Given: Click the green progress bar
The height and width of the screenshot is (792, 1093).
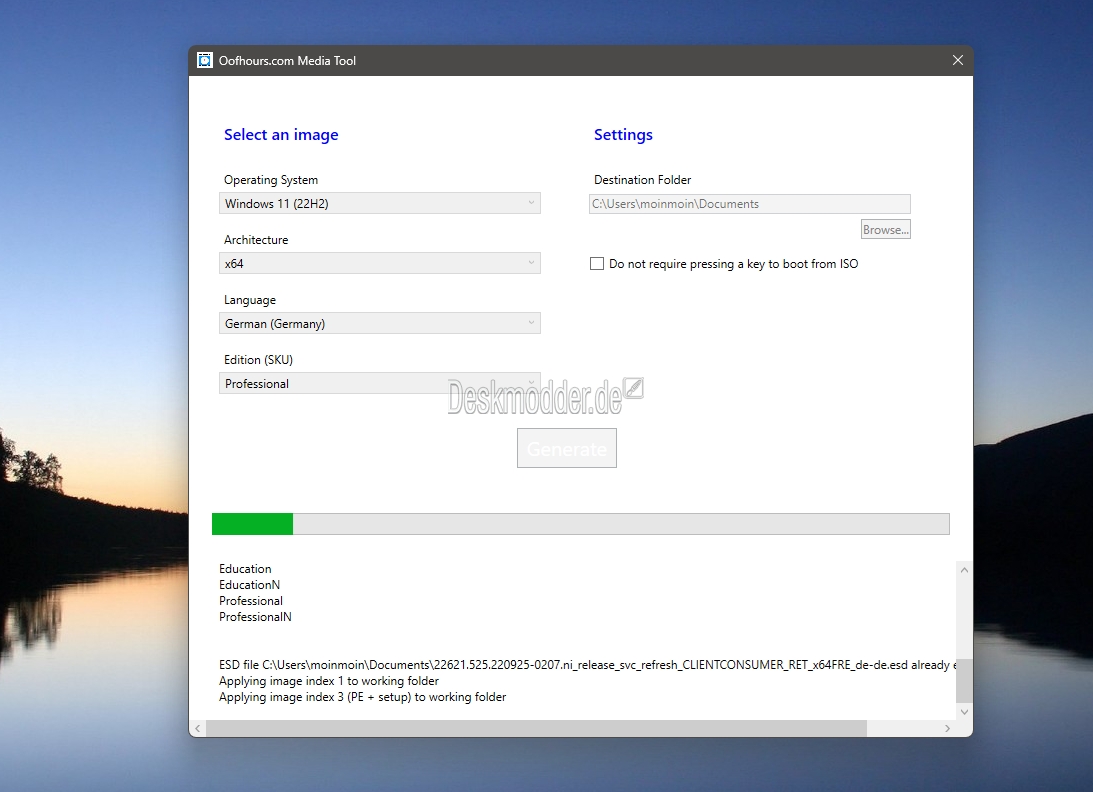Looking at the screenshot, I should click(581, 524).
